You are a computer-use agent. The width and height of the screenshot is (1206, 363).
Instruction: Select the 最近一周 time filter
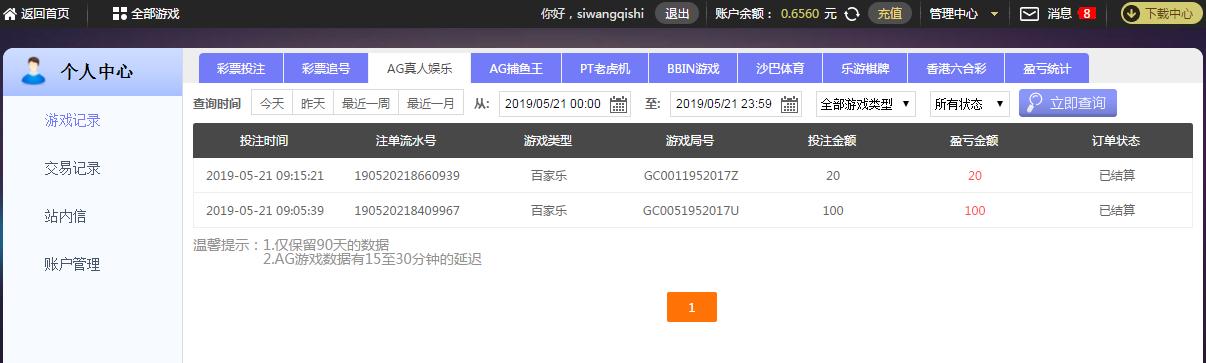pyautogui.click(x=366, y=104)
